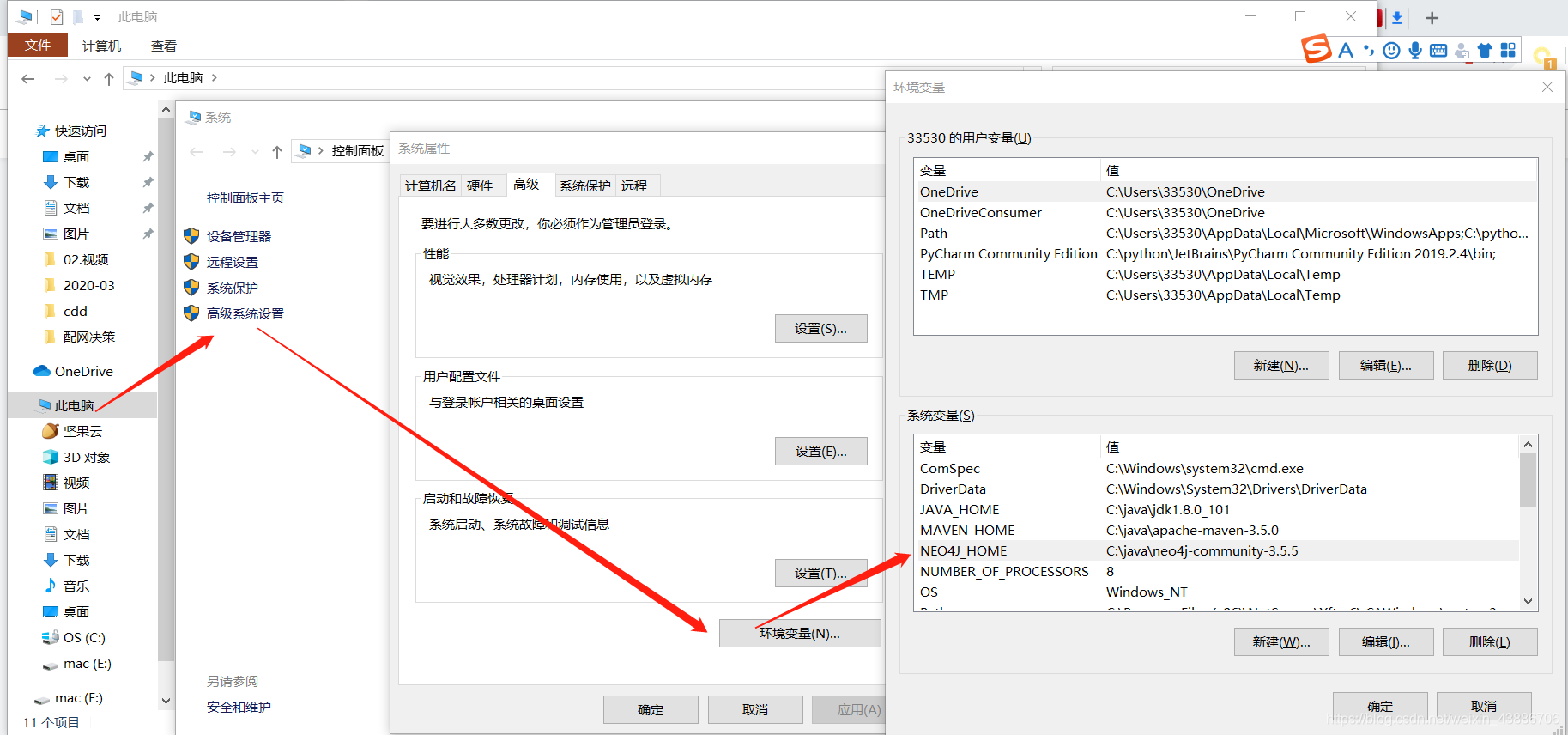
Task: Go back in This PC explorer window
Action: tap(28, 78)
